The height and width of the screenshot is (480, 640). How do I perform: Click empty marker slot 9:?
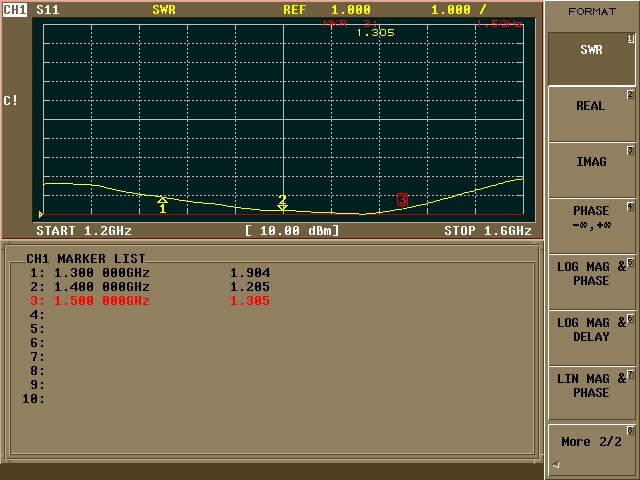(x=37, y=384)
